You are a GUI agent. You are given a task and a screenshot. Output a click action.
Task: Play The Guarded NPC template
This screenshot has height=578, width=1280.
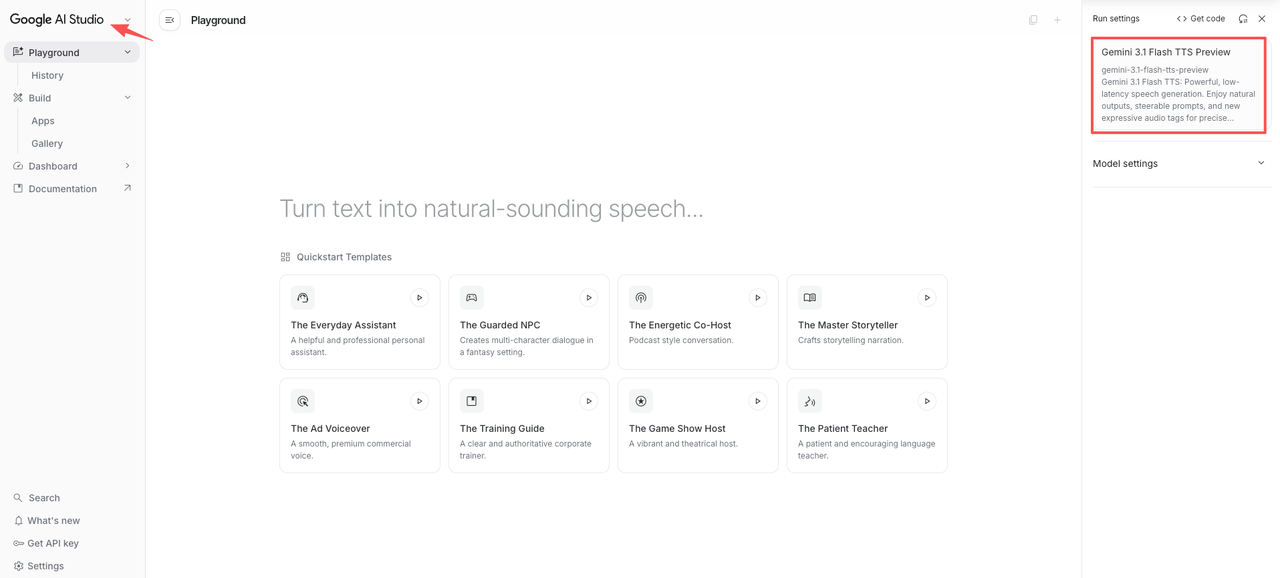[588, 298]
